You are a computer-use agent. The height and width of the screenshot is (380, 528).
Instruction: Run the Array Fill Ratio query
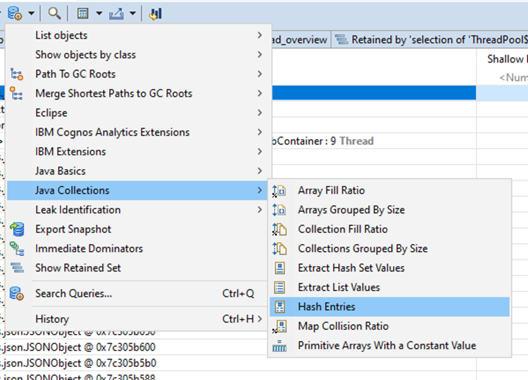(390, 190)
